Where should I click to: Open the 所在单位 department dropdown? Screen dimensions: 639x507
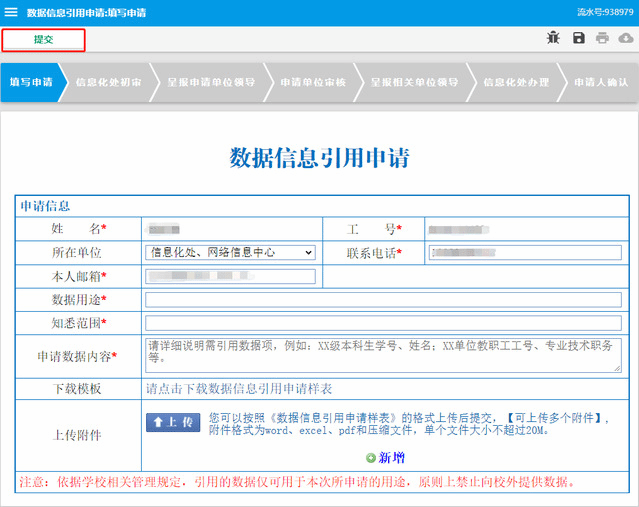click(x=230, y=253)
